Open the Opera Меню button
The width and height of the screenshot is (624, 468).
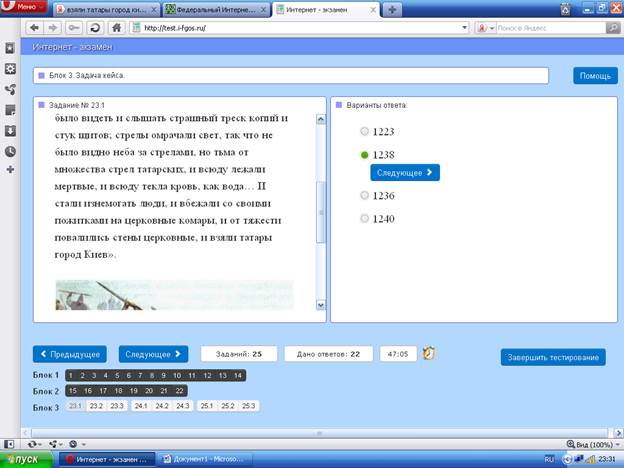click(x=23, y=7)
